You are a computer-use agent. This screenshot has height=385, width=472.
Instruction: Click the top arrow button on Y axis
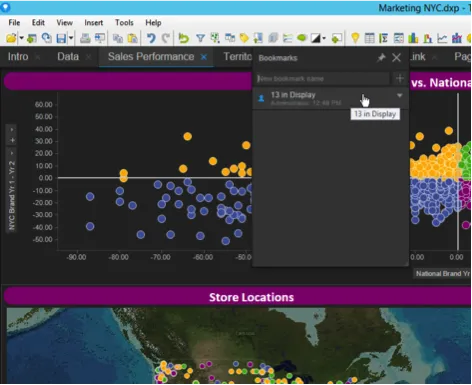point(12,129)
